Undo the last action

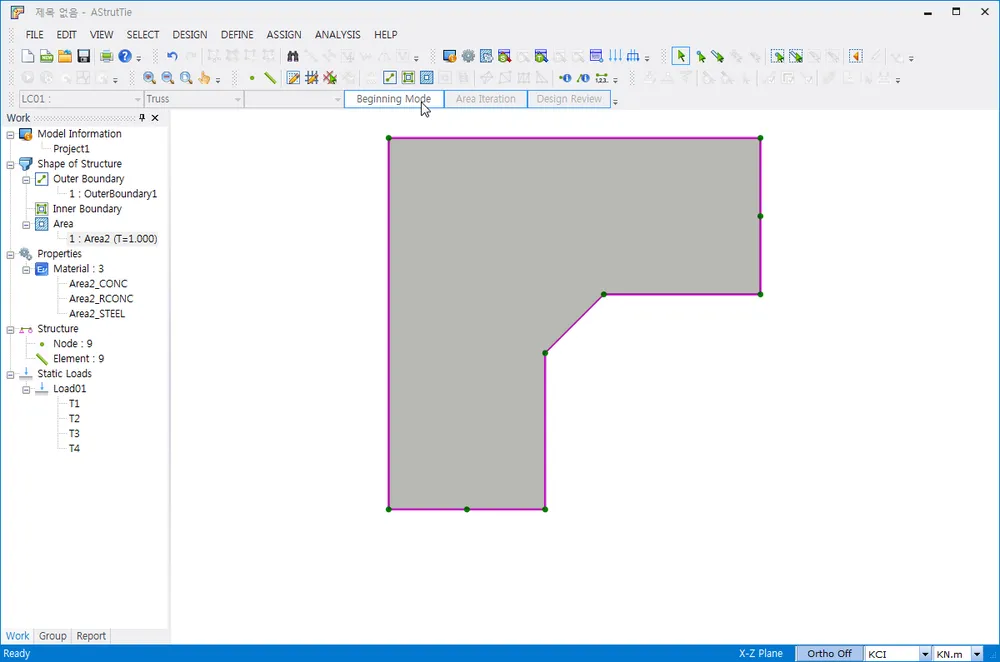click(172, 57)
